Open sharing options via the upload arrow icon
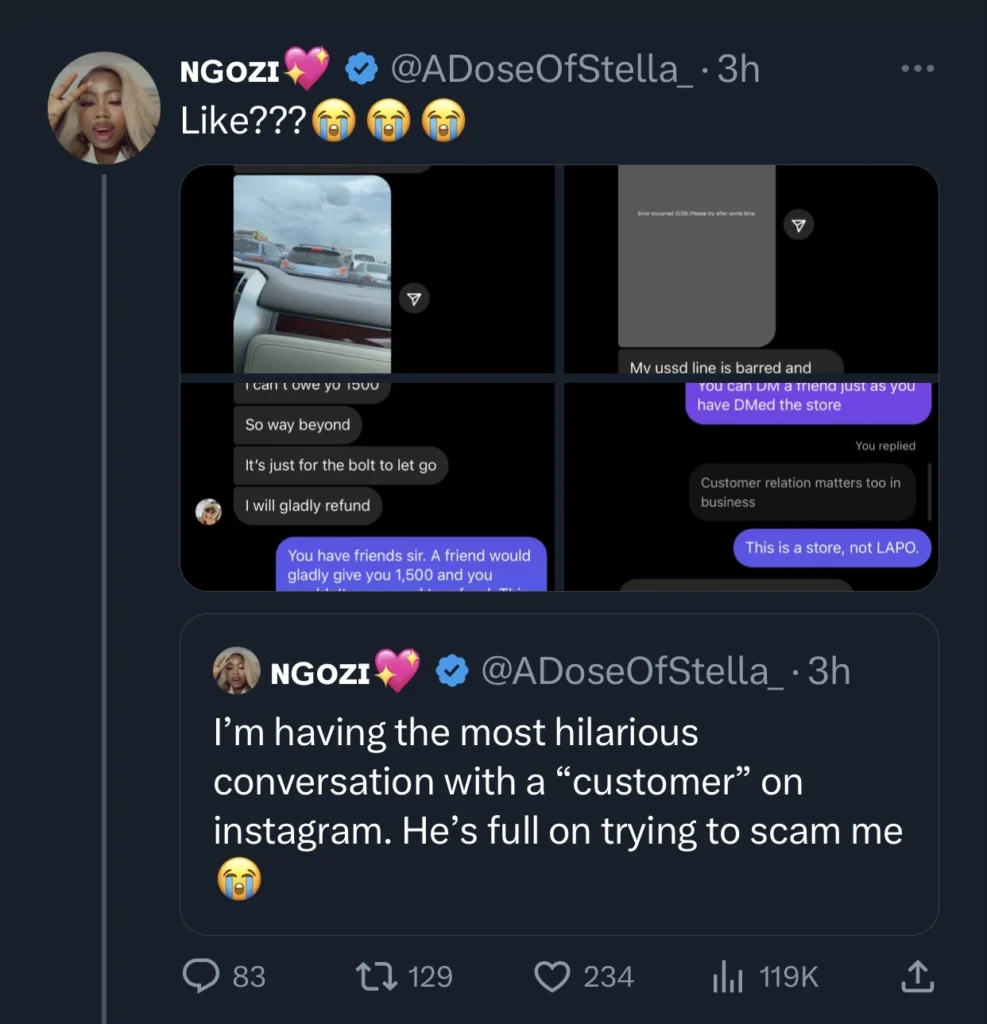Viewport: 987px width, 1024px height. pyautogui.click(x=917, y=977)
